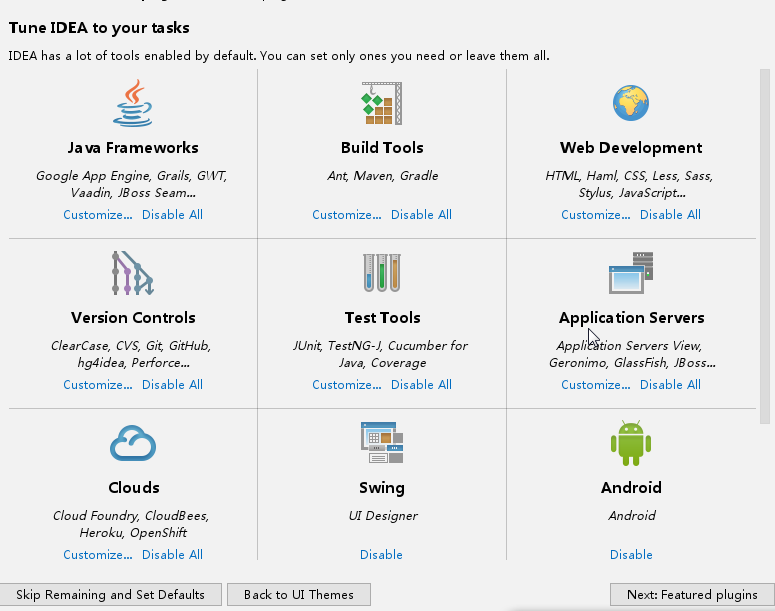Click the Build Tools crane icon
The width and height of the screenshot is (775, 611).
(382, 103)
